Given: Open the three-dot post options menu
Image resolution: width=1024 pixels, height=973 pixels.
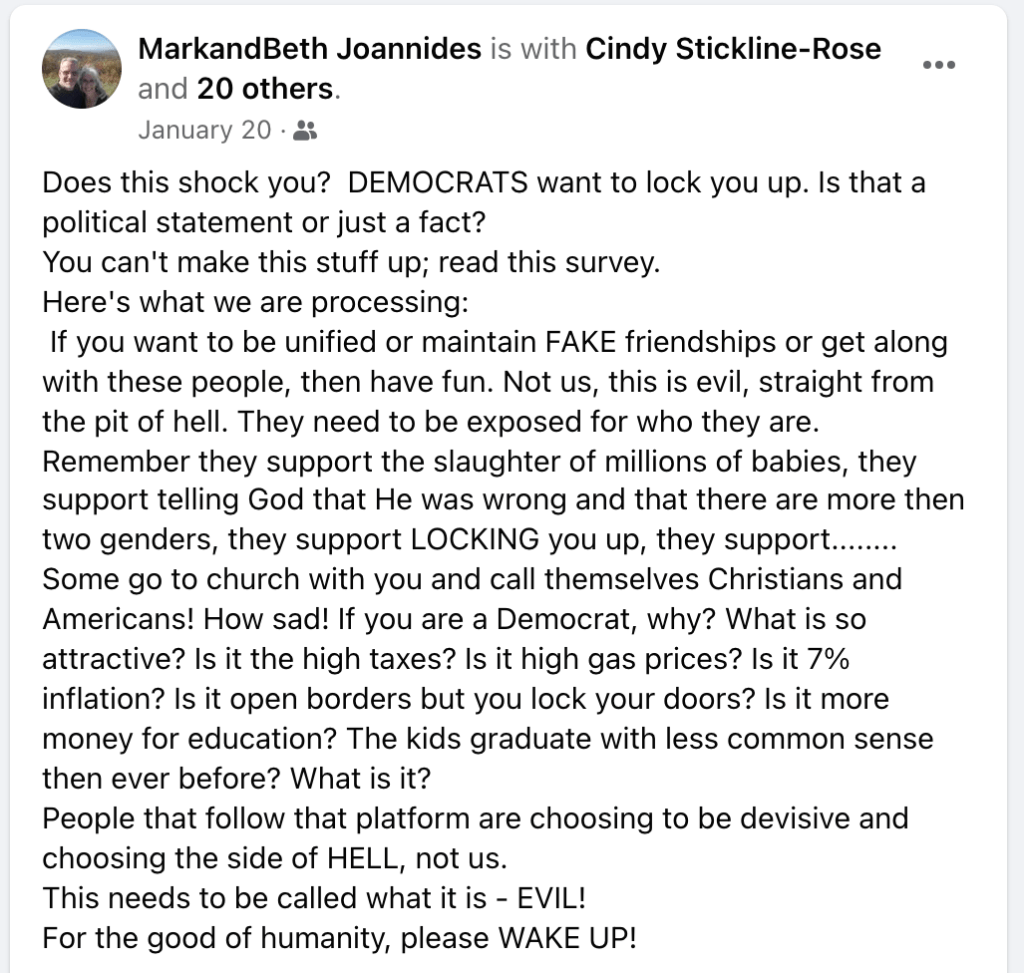Looking at the screenshot, I should (939, 65).
